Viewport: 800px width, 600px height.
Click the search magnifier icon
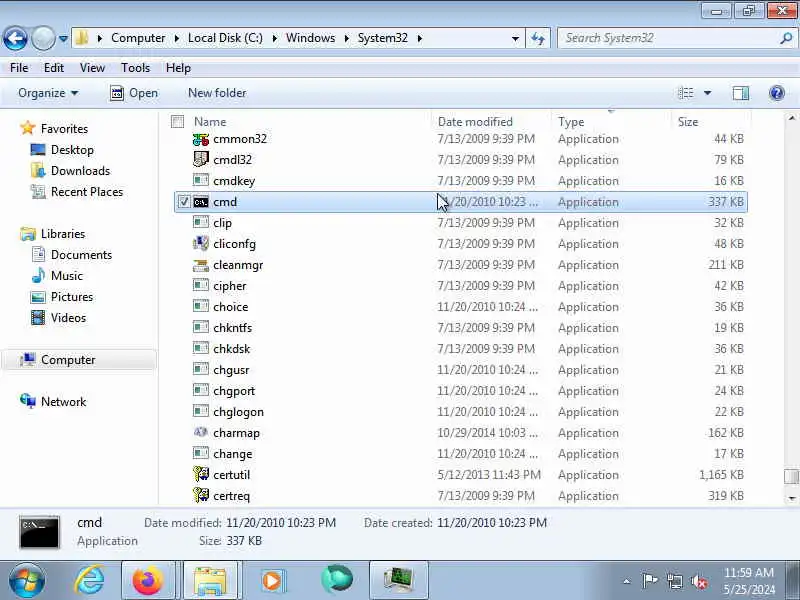point(786,38)
